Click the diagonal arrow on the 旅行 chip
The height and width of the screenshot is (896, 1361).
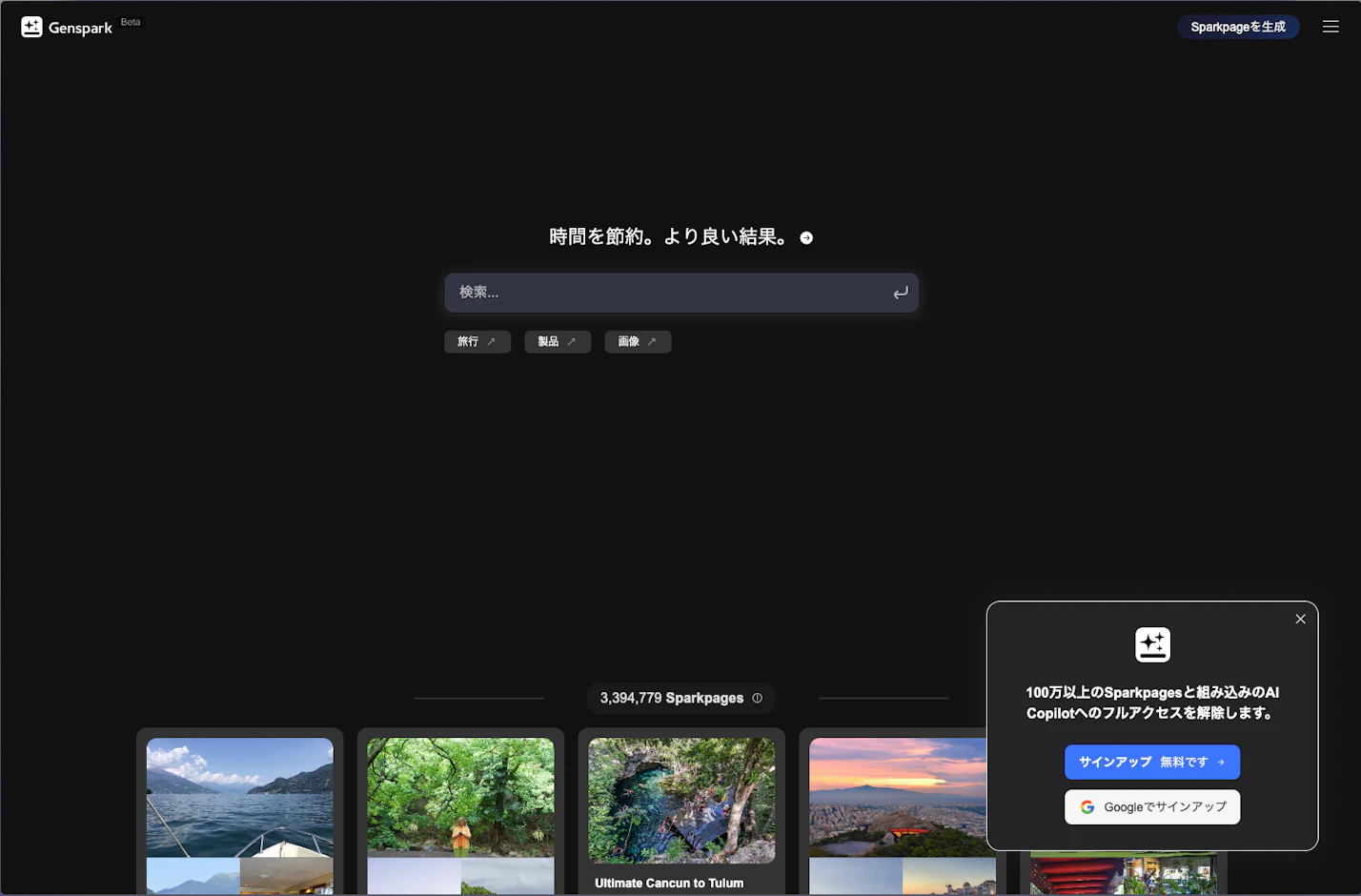(x=491, y=340)
